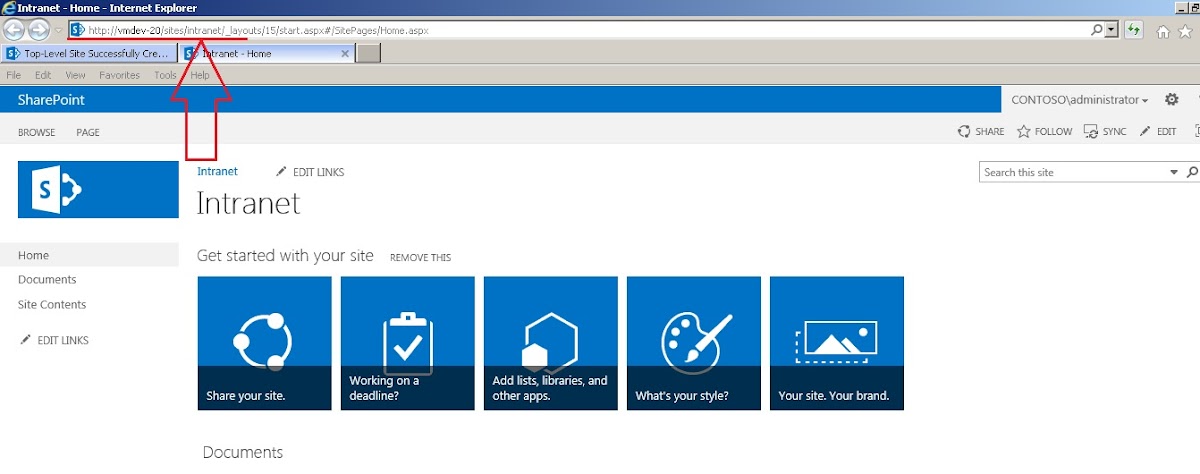Open the View menu

[x=75, y=75]
